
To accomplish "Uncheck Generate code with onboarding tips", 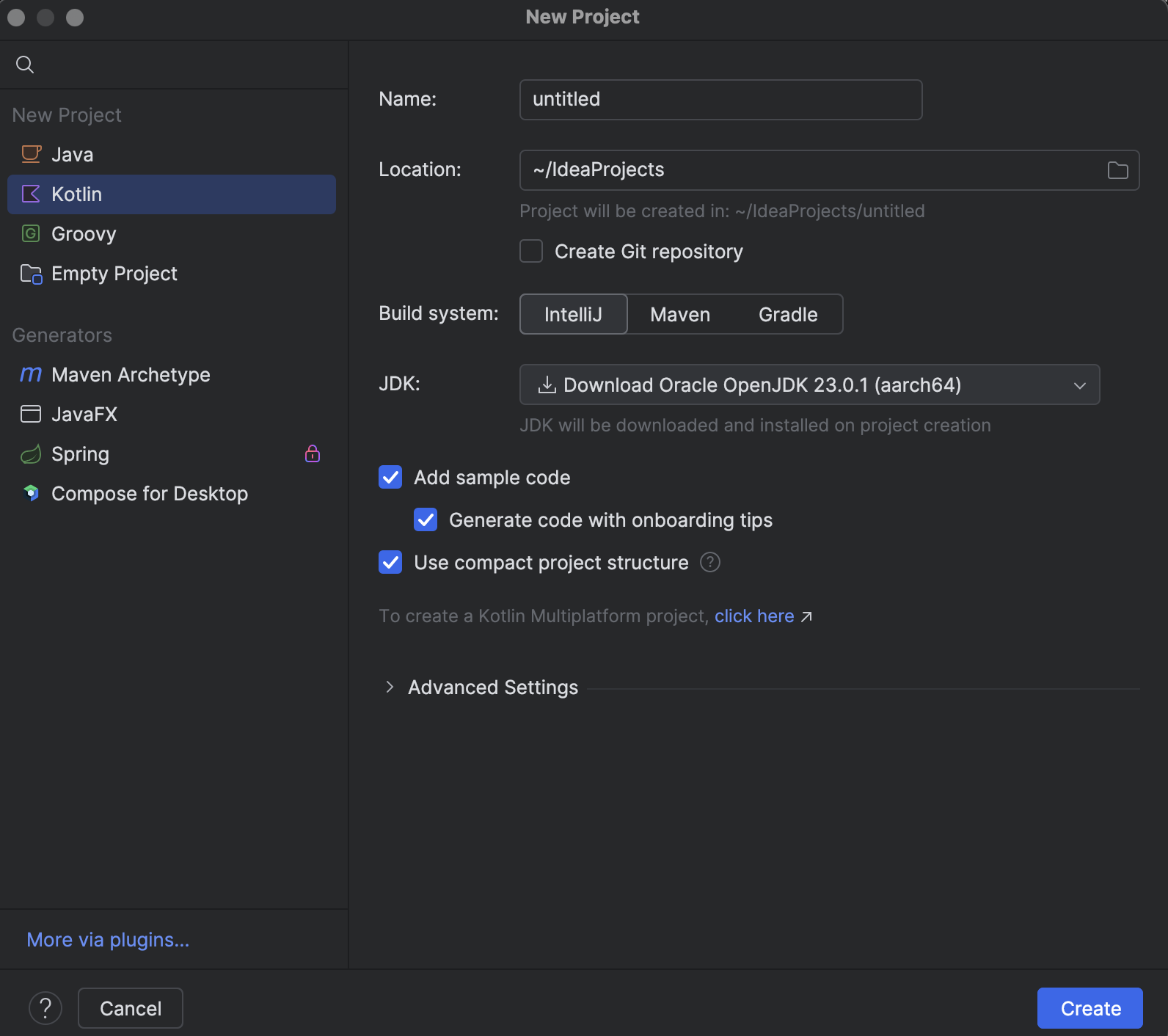I will [426, 519].
